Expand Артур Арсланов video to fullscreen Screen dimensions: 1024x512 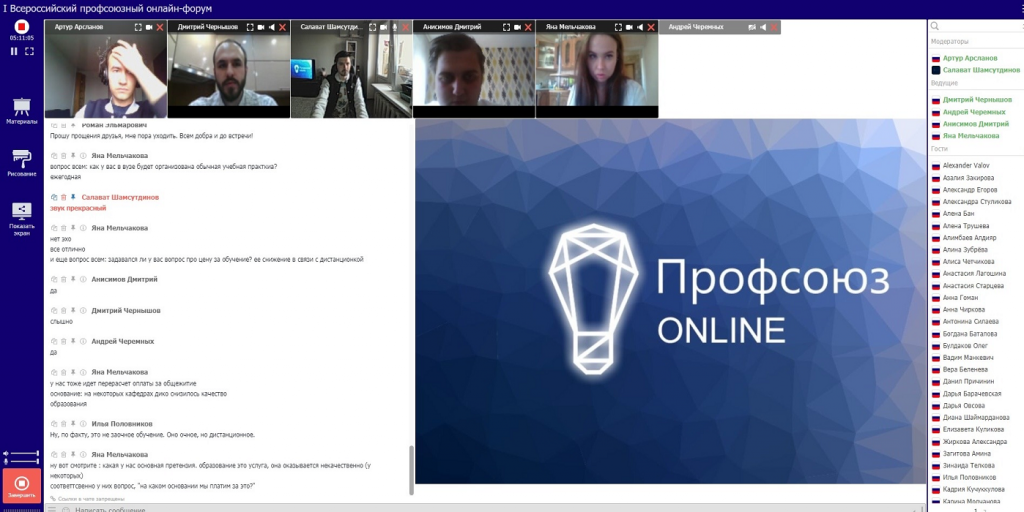(138, 27)
